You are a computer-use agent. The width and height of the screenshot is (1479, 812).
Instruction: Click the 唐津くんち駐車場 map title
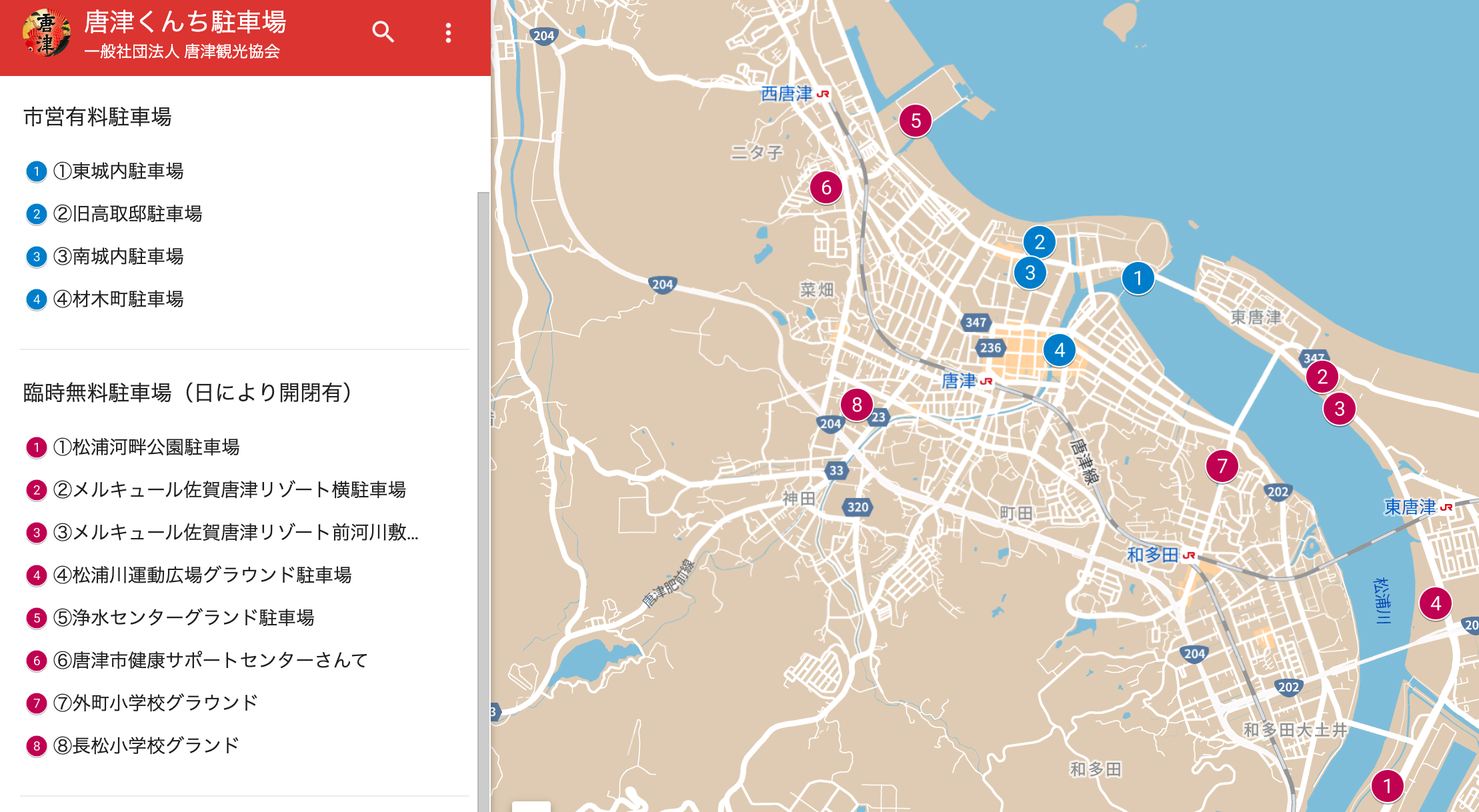click(x=185, y=22)
